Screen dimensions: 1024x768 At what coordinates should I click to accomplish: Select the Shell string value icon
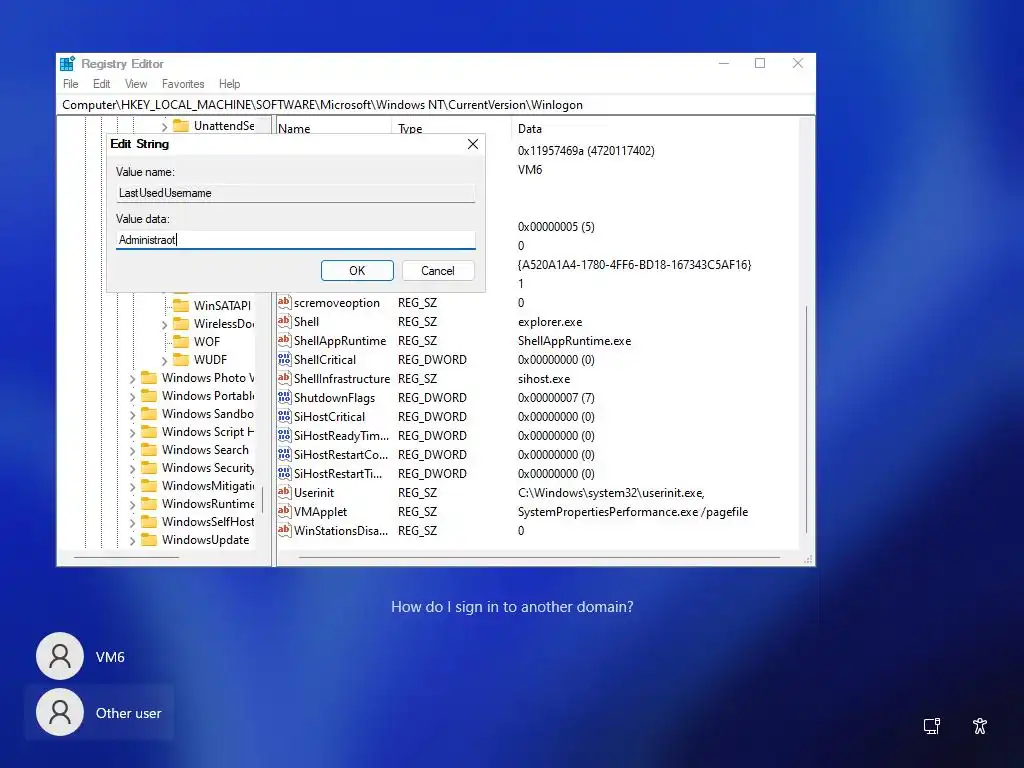(x=284, y=321)
